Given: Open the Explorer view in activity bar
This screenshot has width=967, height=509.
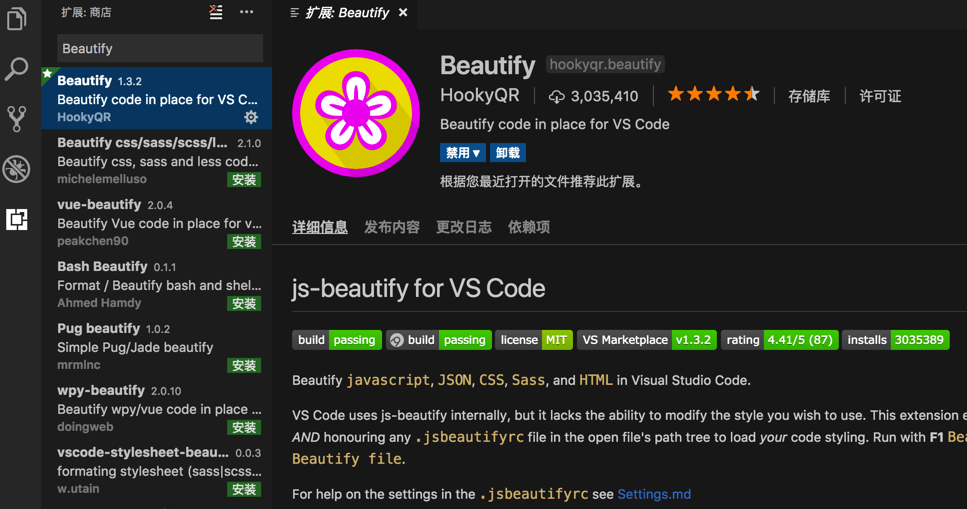Looking at the screenshot, I should click(17, 18).
